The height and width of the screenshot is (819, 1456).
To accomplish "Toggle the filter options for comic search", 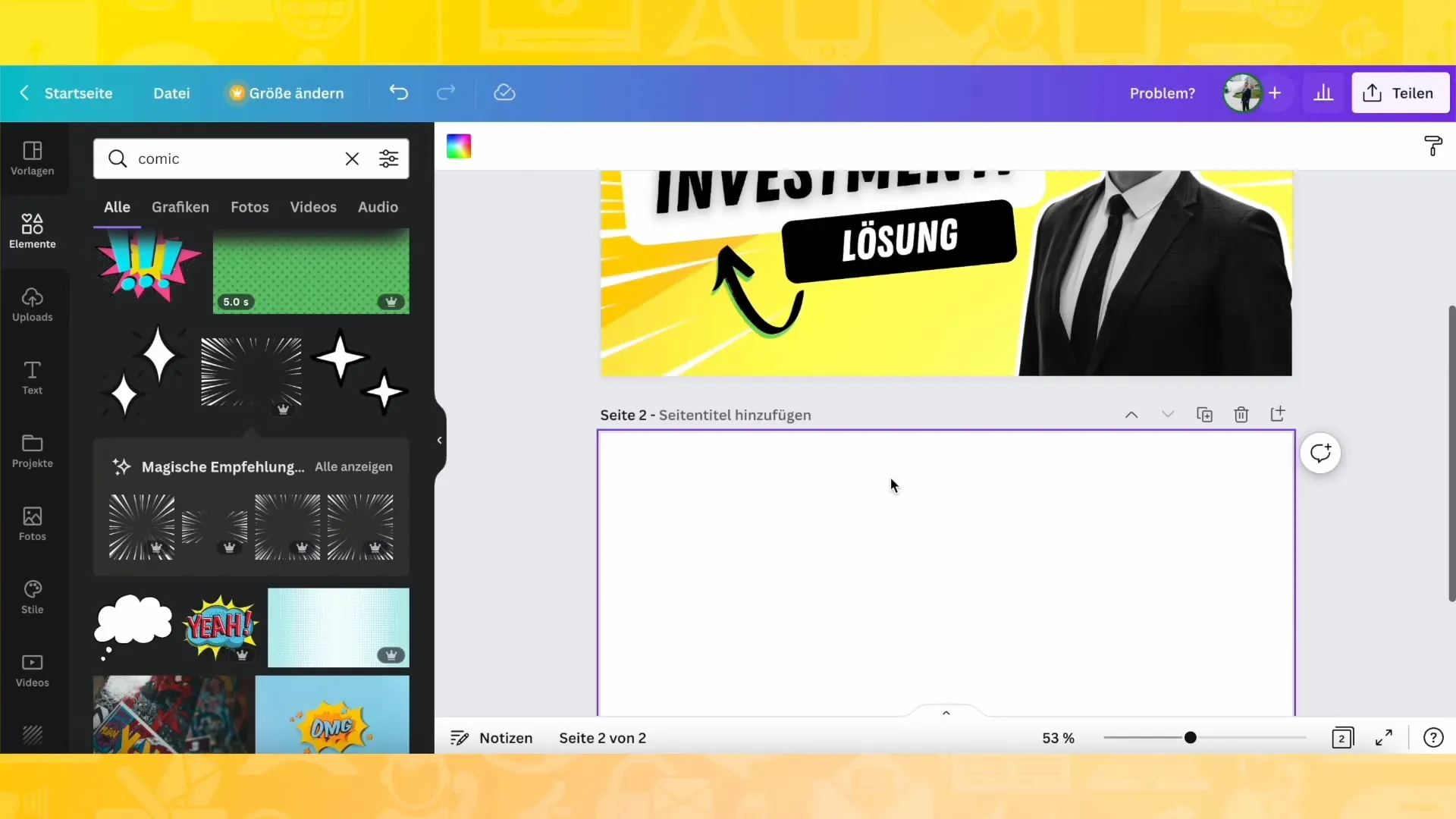I will [390, 159].
